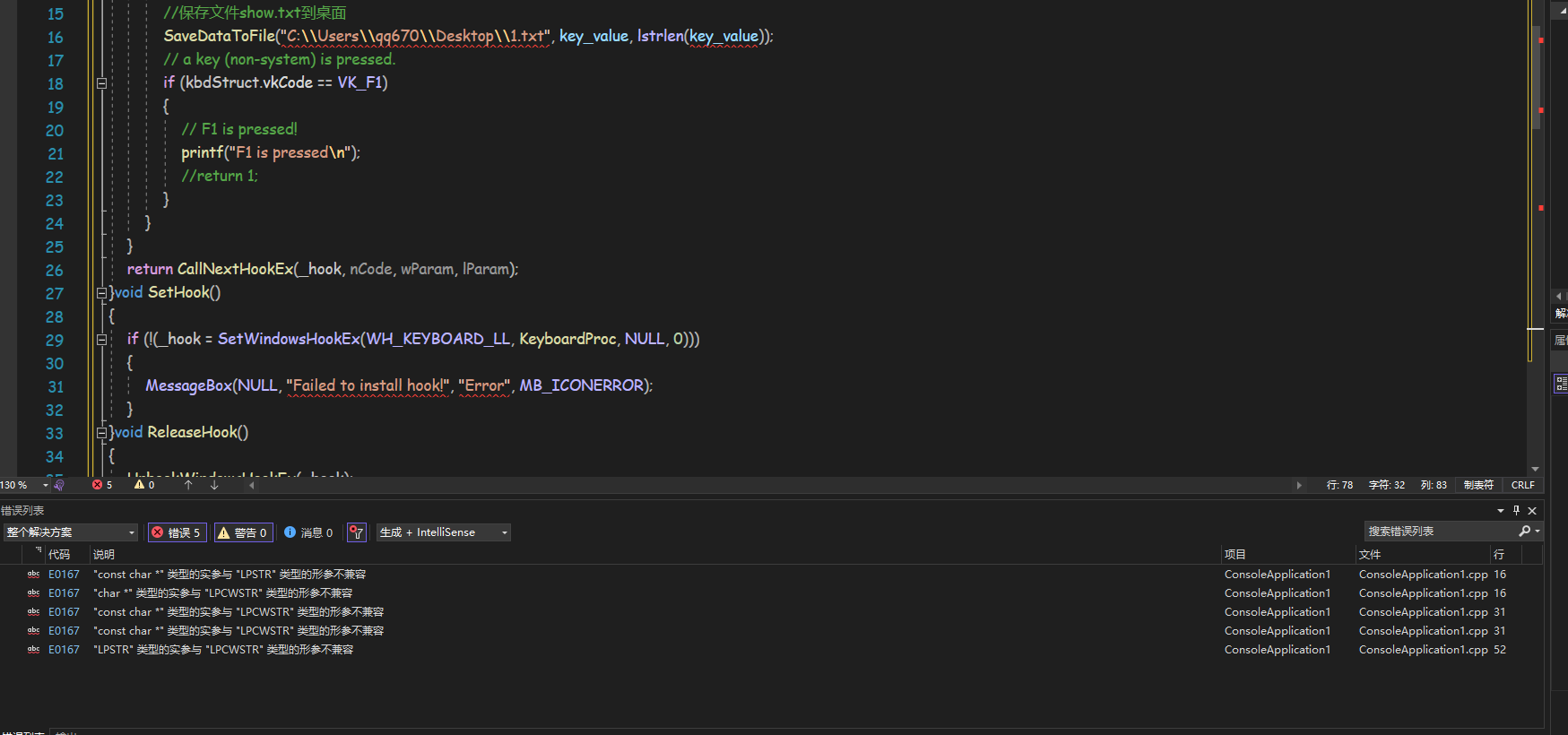Screen dimensions: 1568x735
Task: Click the 属 properties side panel tab
Action: pos(1561,341)
